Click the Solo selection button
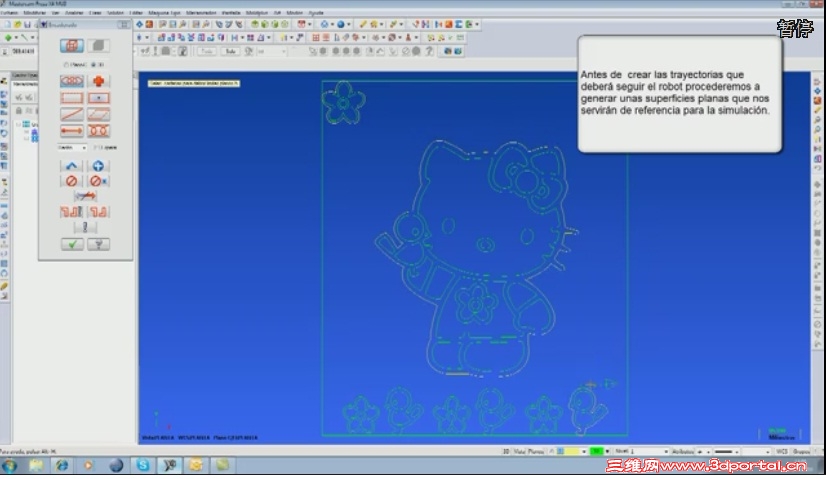The height and width of the screenshot is (479, 826). [230, 51]
